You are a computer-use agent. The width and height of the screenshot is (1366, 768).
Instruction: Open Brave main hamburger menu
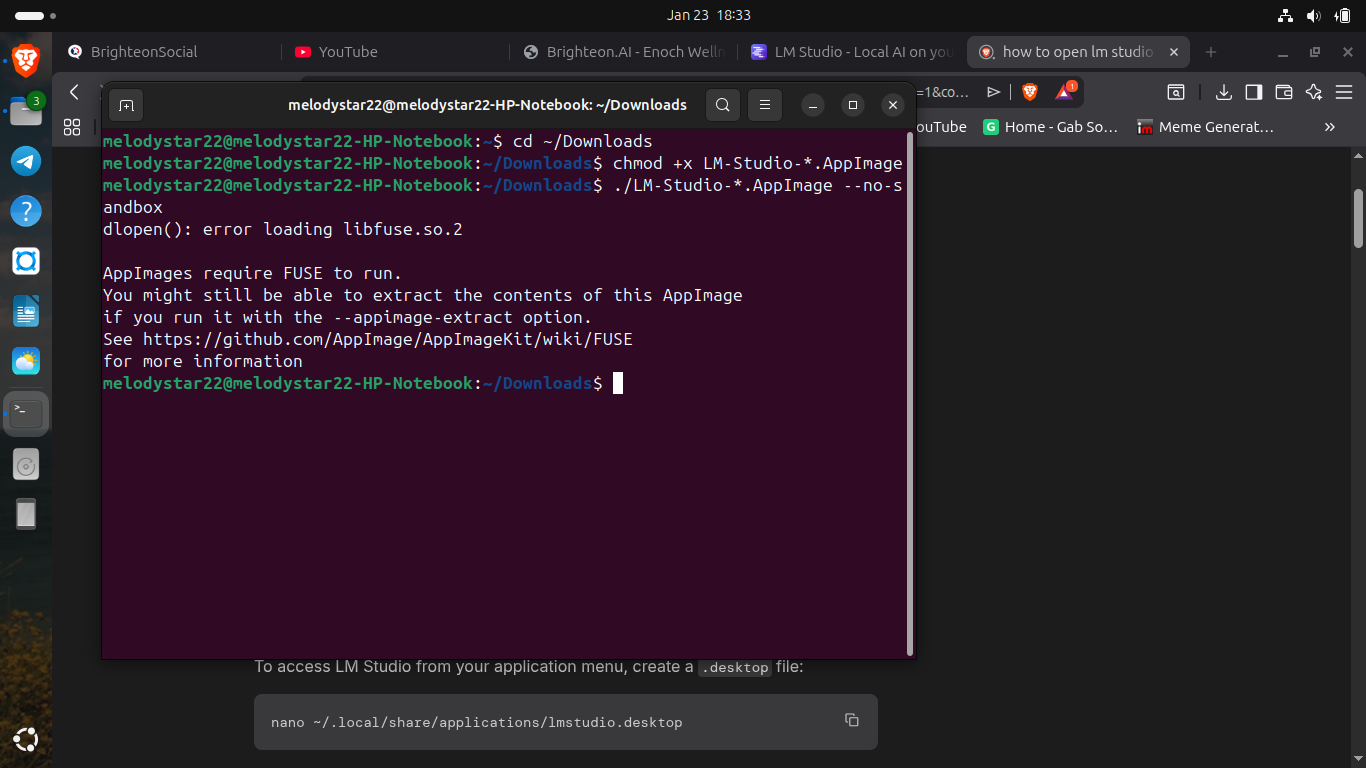point(1344,92)
